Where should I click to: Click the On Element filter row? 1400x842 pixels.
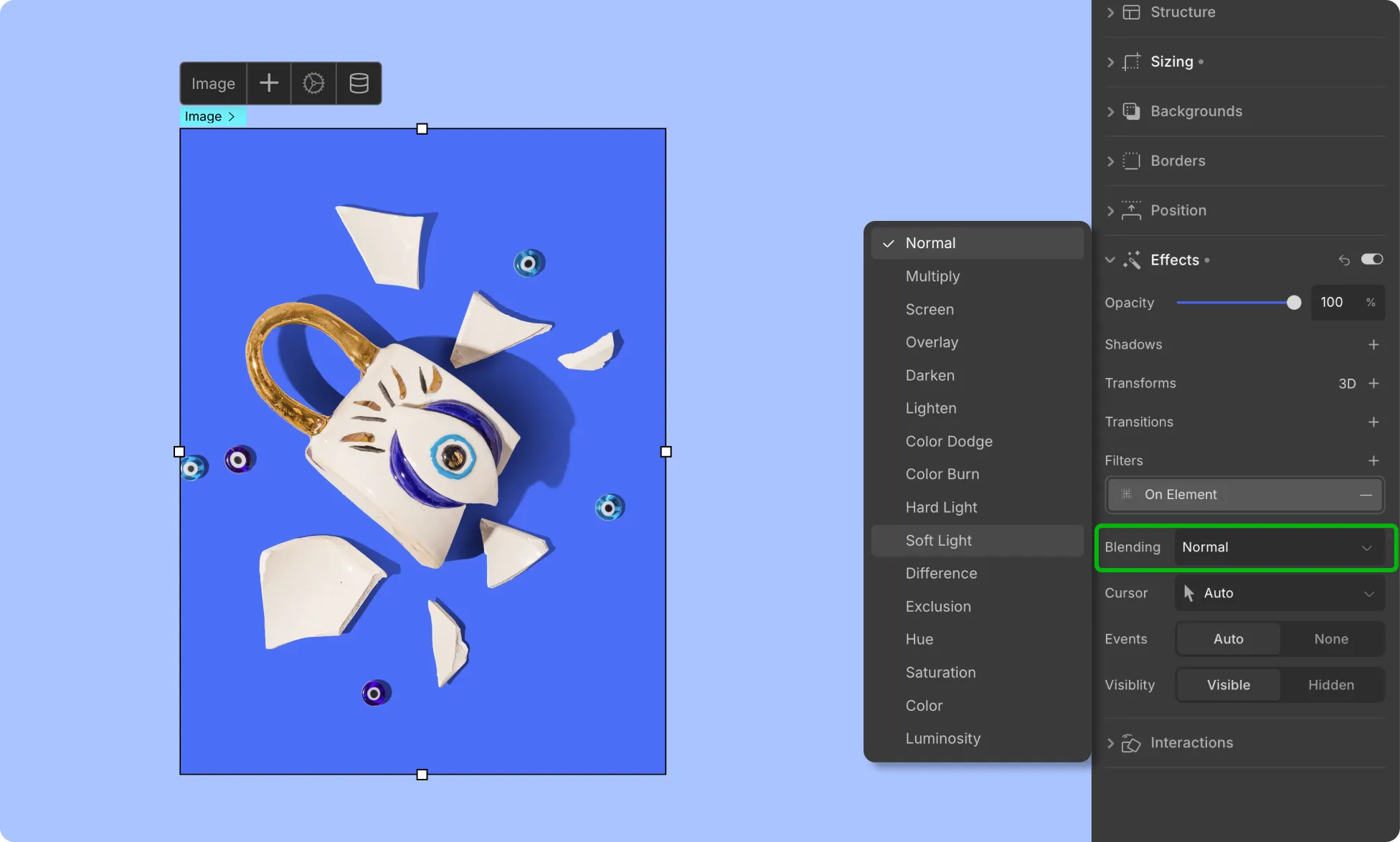[x=1244, y=495]
